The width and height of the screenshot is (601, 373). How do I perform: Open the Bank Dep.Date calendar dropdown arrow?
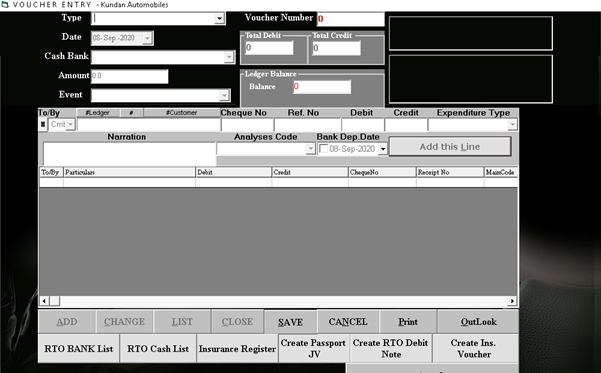pos(383,149)
